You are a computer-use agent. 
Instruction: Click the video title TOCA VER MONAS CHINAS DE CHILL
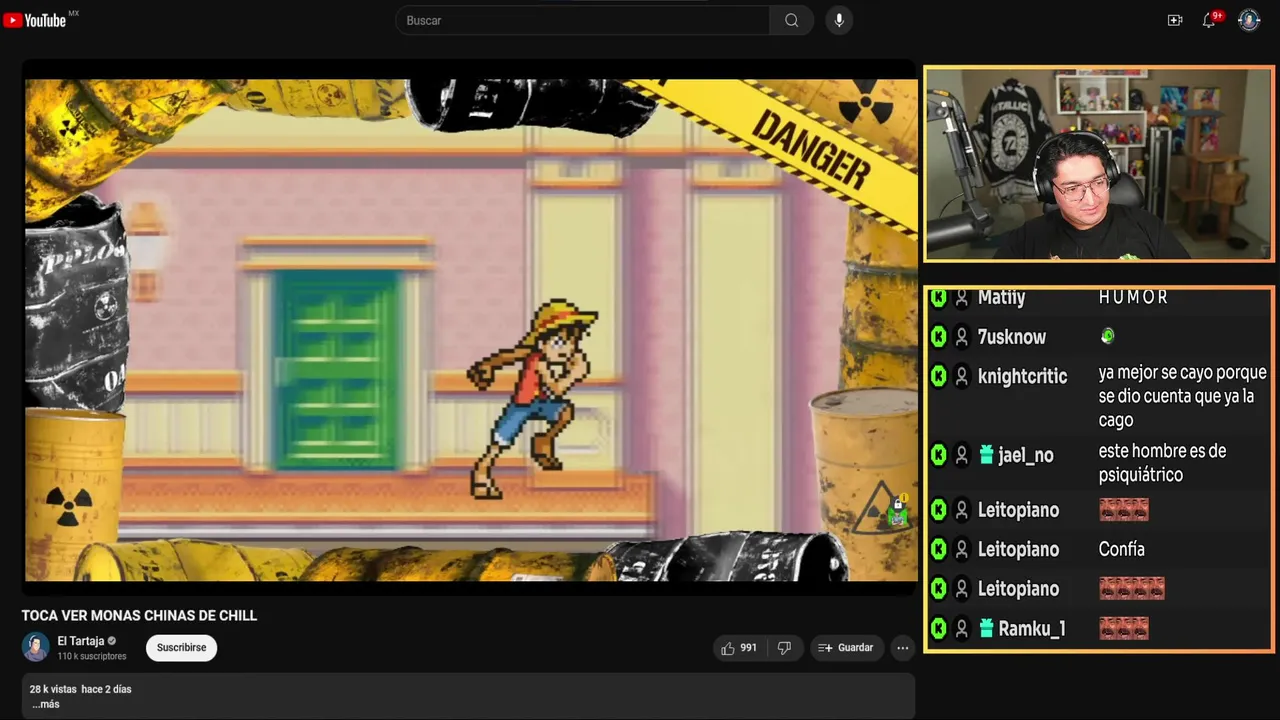140,616
